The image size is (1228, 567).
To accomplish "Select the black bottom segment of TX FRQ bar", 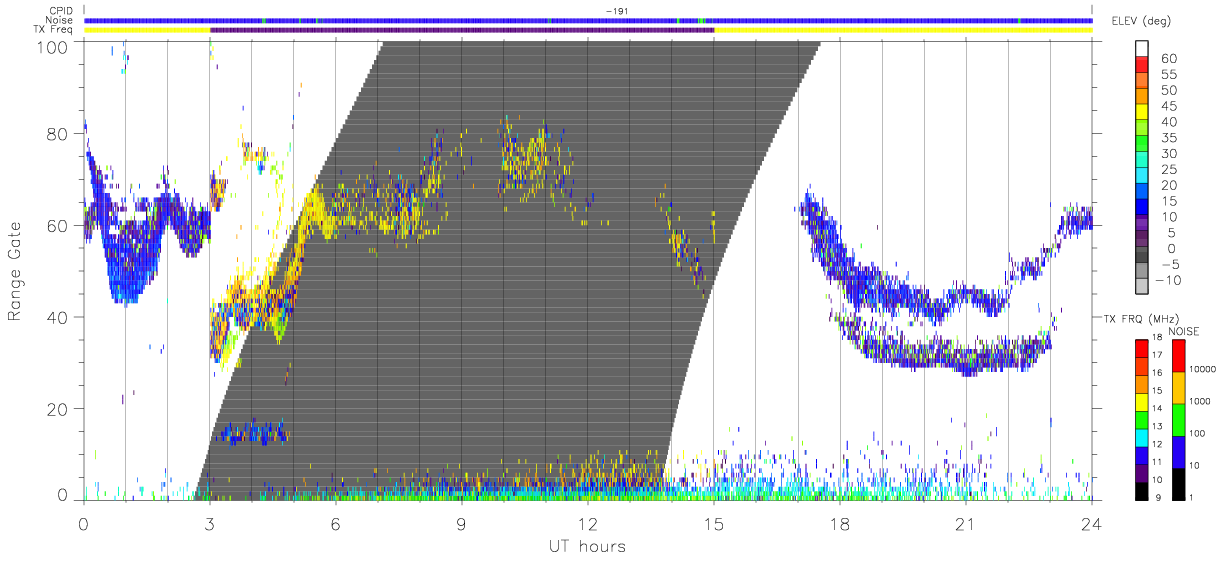I will 1142,490.
